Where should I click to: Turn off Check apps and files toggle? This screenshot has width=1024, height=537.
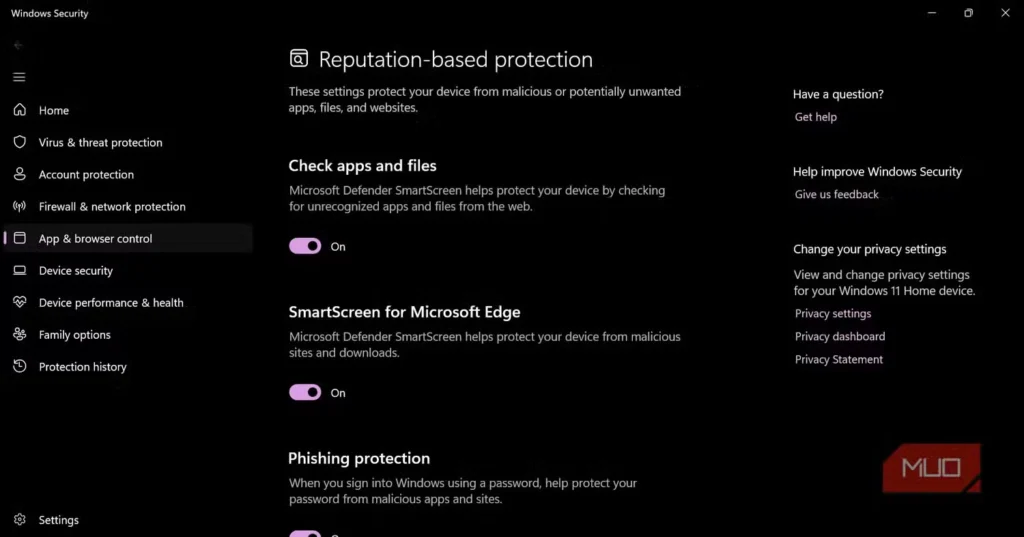[305, 246]
